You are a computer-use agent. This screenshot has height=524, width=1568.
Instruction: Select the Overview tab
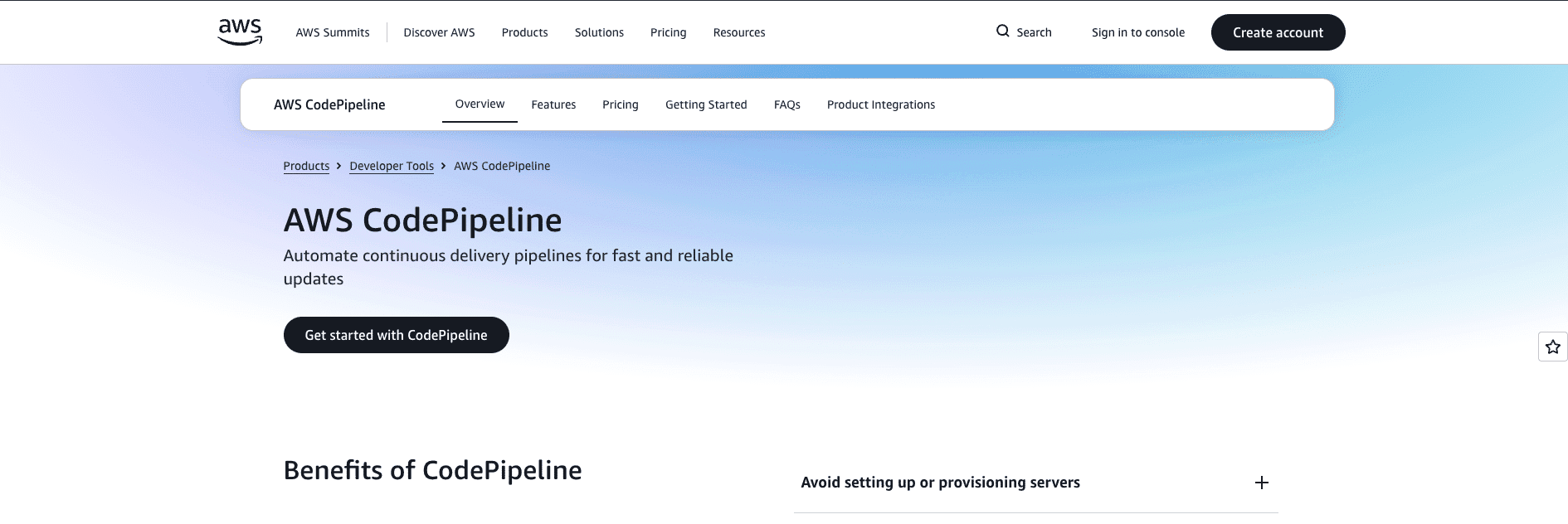pyautogui.click(x=480, y=104)
